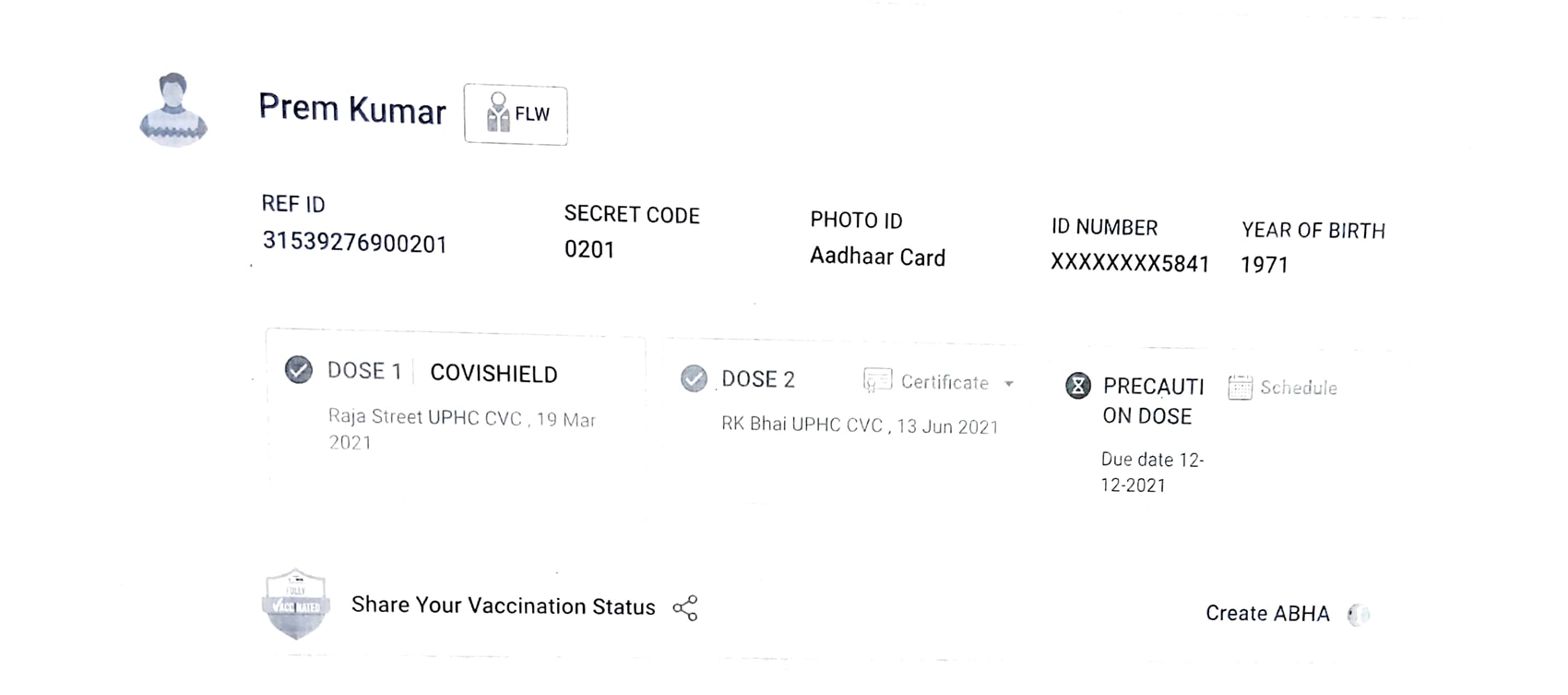Click the Prem Kumar profile avatar

click(173, 109)
